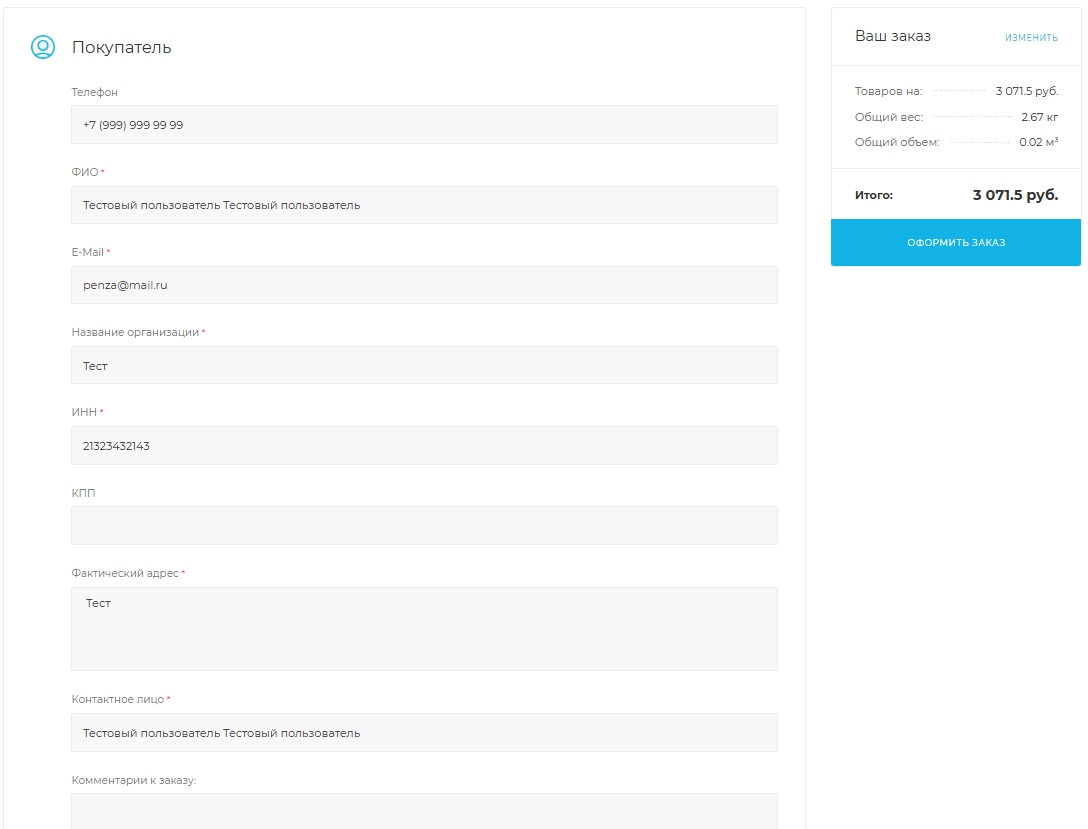Submit with the Оформить заказ button
Screen dimensions: 1088x829
(x=955, y=243)
